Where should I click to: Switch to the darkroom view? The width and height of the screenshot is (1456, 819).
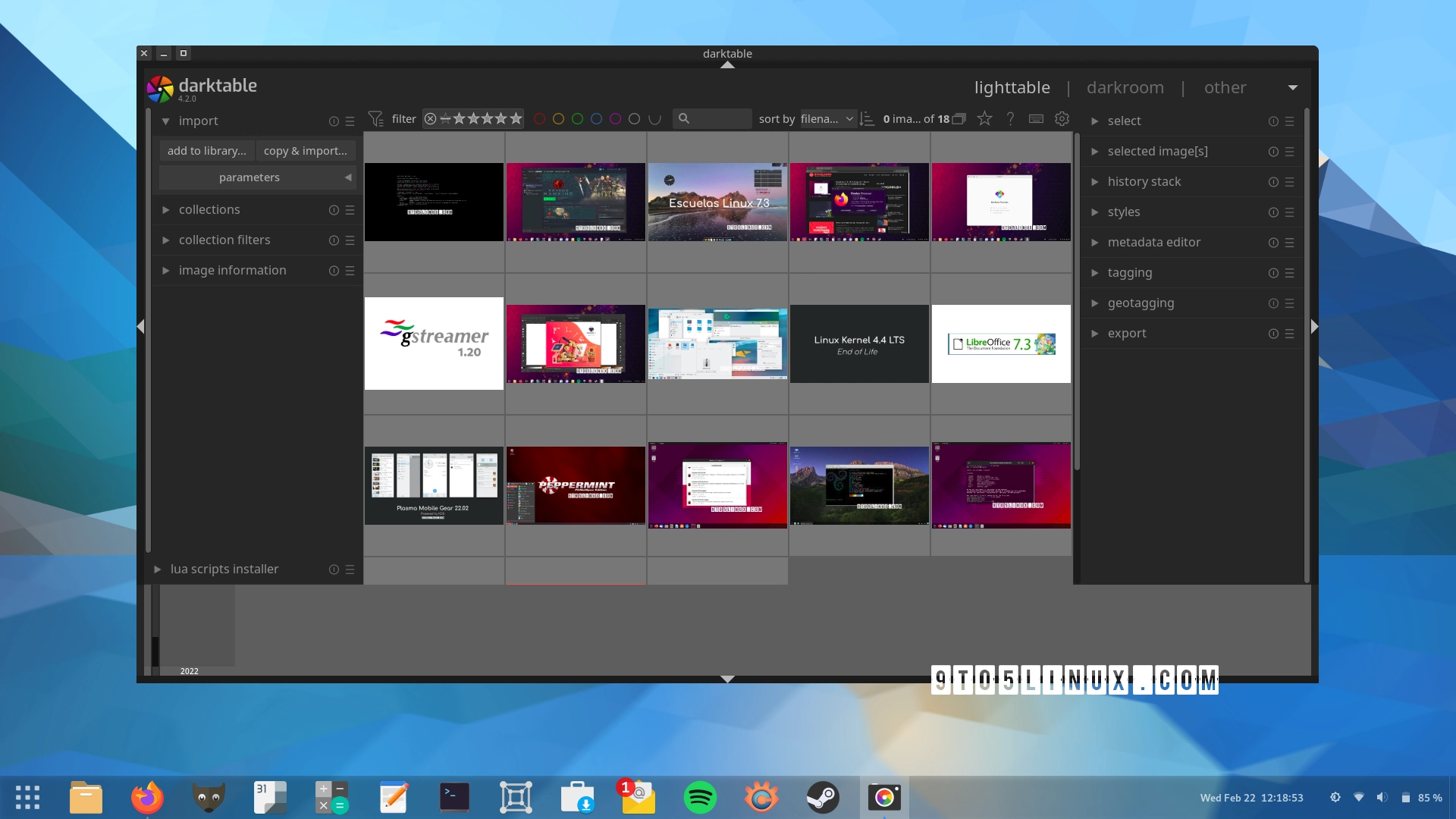coord(1125,87)
